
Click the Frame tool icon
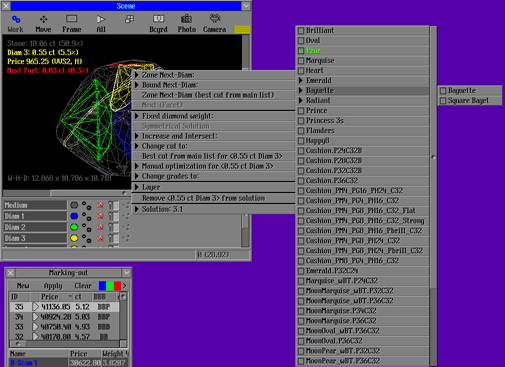(71, 19)
